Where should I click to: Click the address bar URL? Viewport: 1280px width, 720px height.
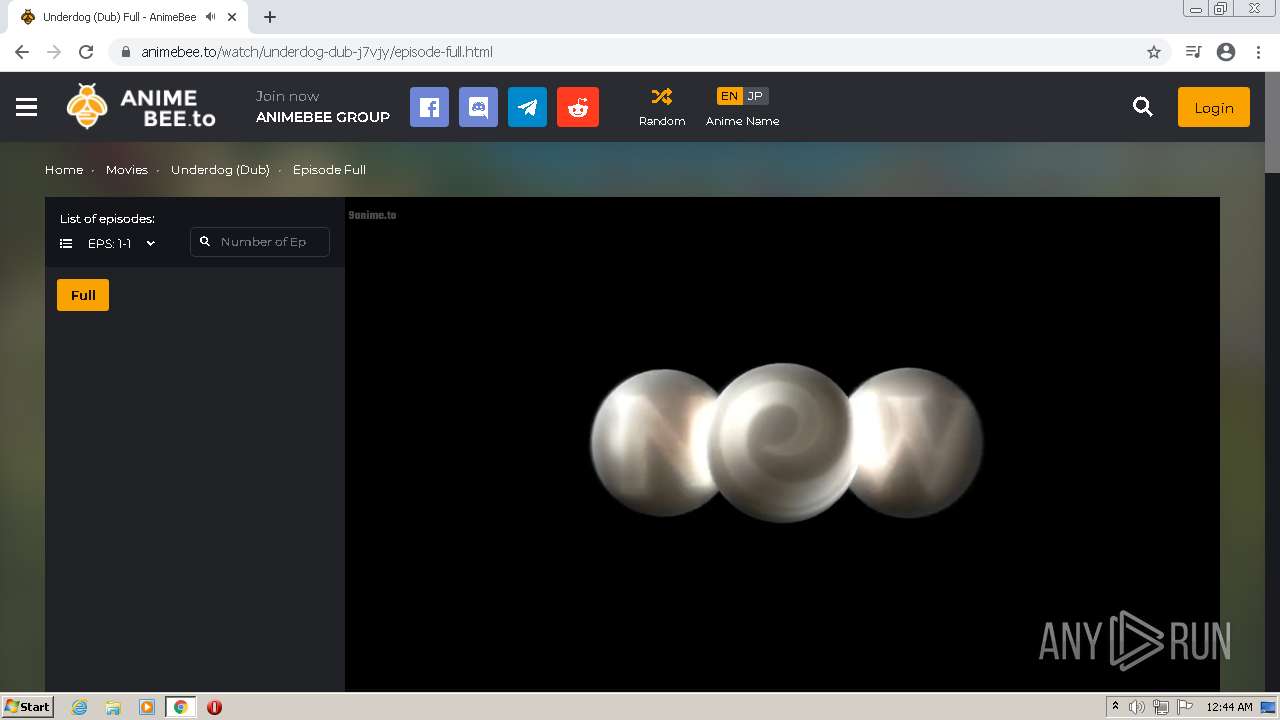(x=317, y=52)
